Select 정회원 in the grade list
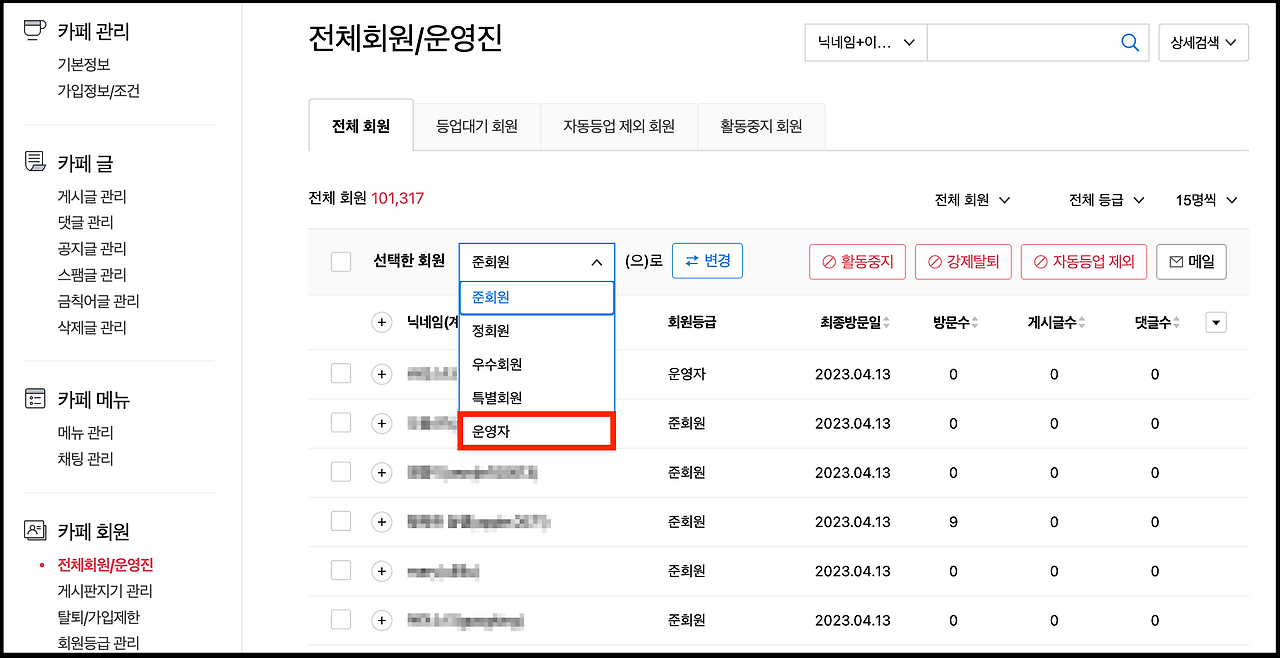The height and width of the screenshot is (658, 1280). pos(537,331)
